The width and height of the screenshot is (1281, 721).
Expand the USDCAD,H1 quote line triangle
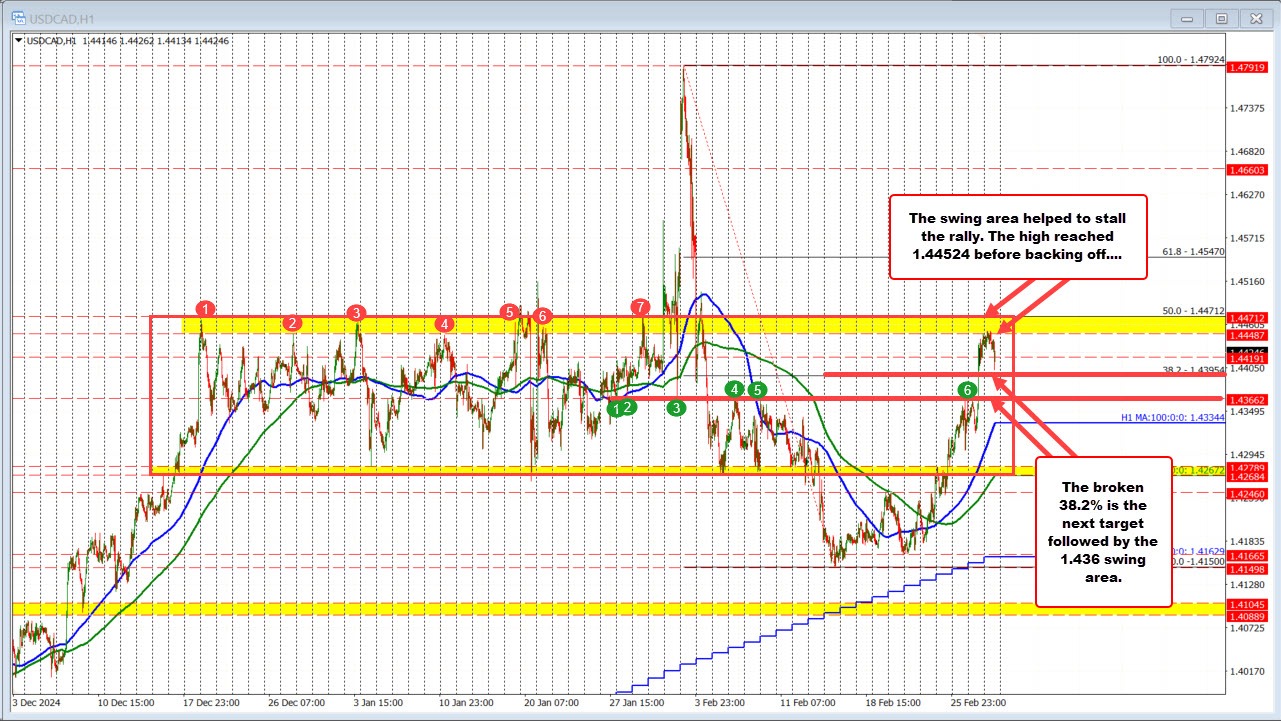(x=16, y=41)
